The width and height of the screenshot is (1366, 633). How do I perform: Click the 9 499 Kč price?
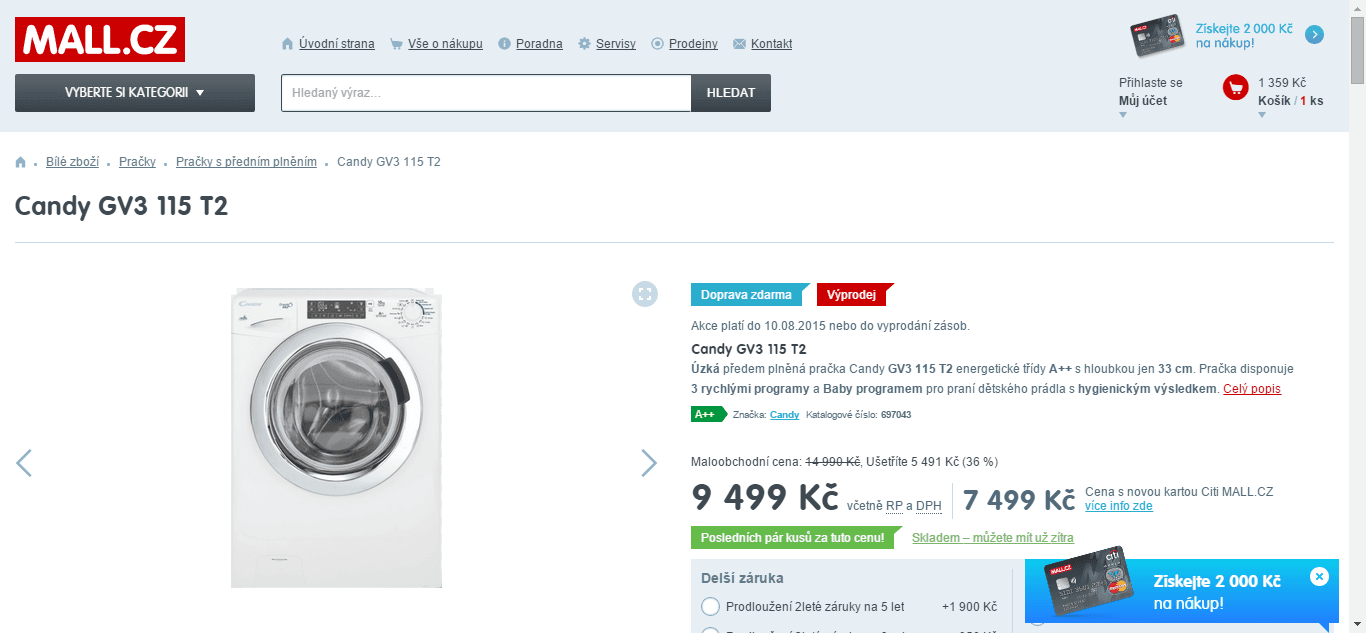(765, 497)
